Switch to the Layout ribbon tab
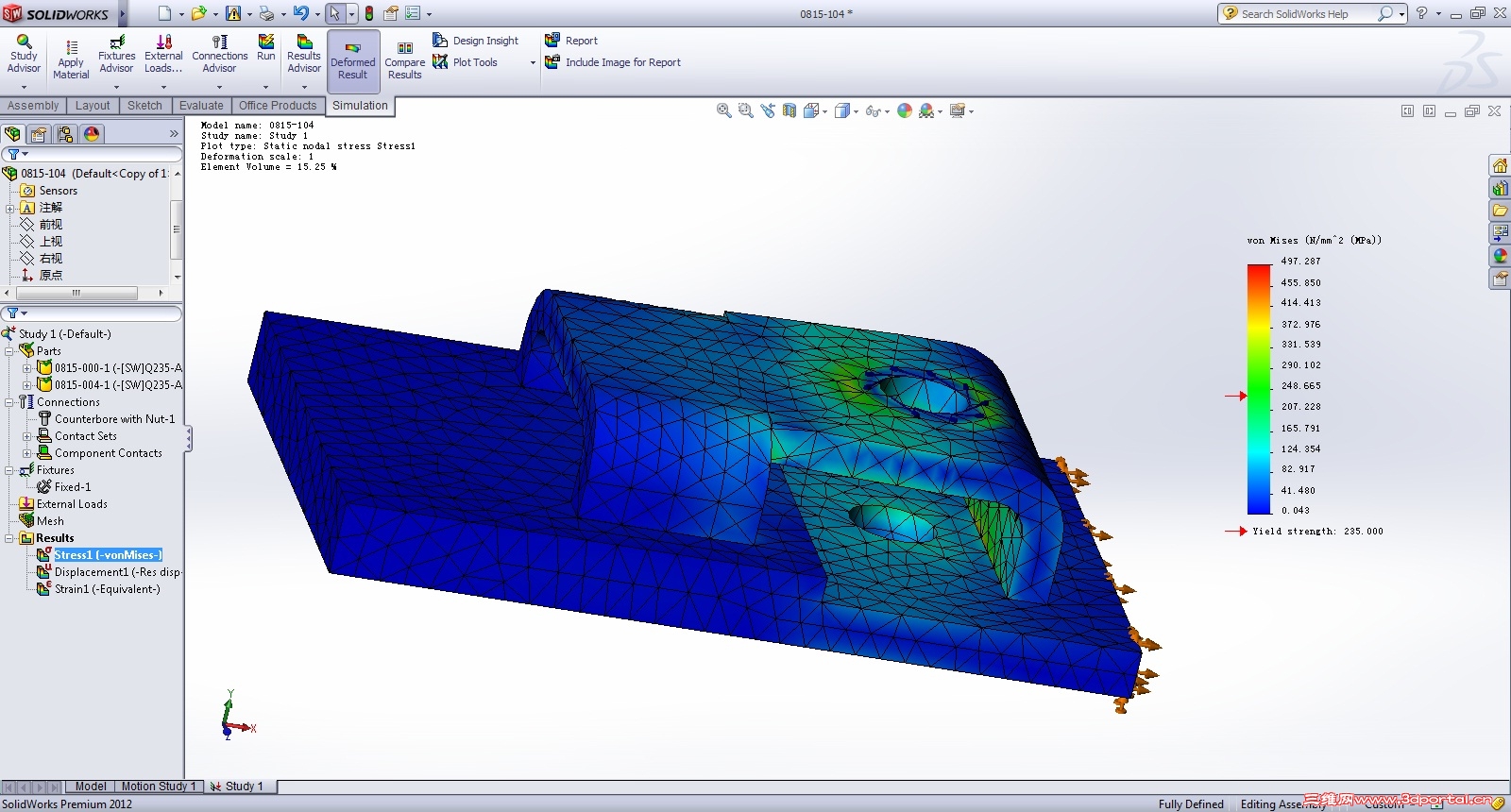Image resolution: width=1511 pixels, height=812 pixels. click(x=93, y=106)
